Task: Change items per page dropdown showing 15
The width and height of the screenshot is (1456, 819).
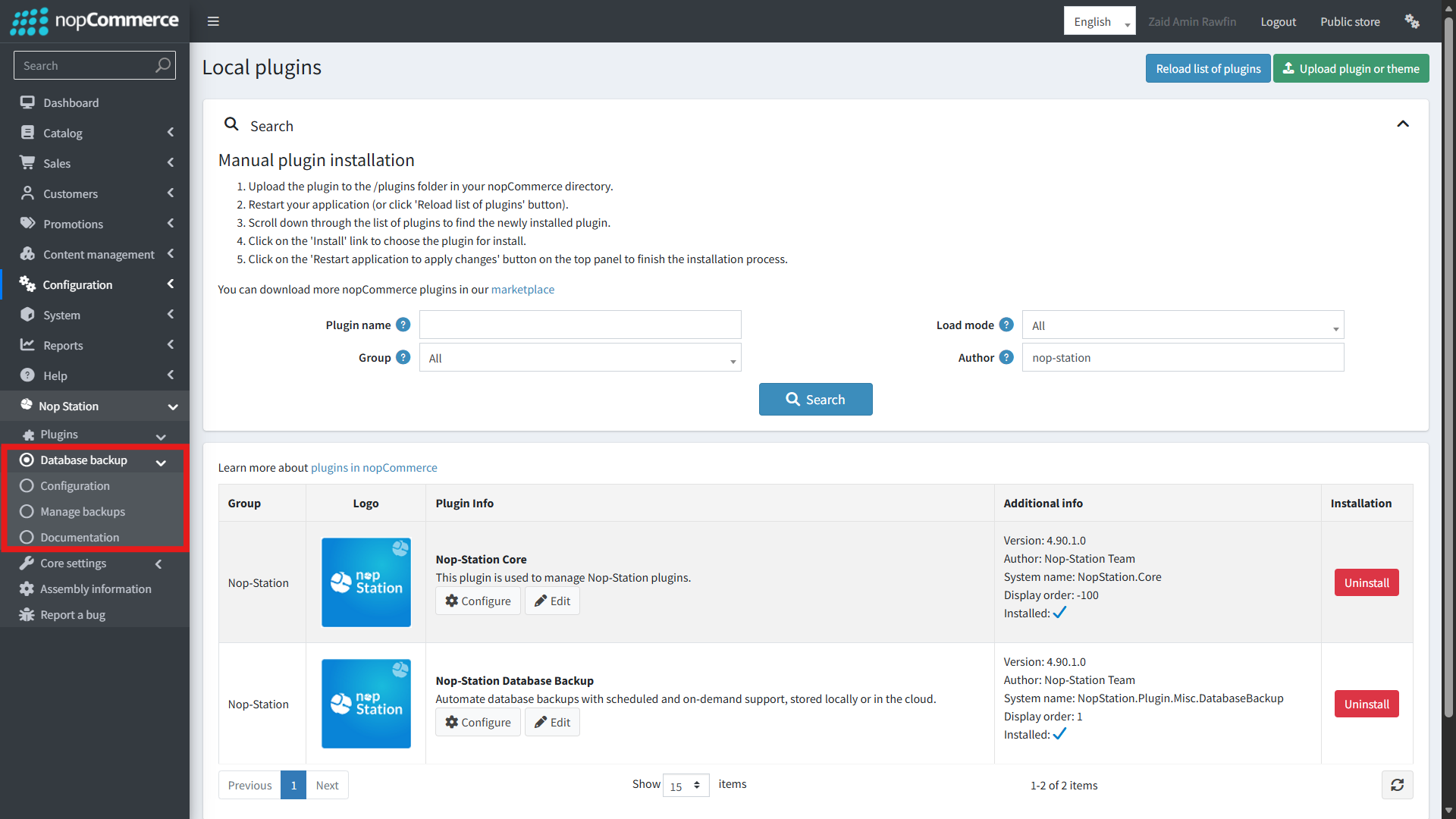Action: click(686, 786)
